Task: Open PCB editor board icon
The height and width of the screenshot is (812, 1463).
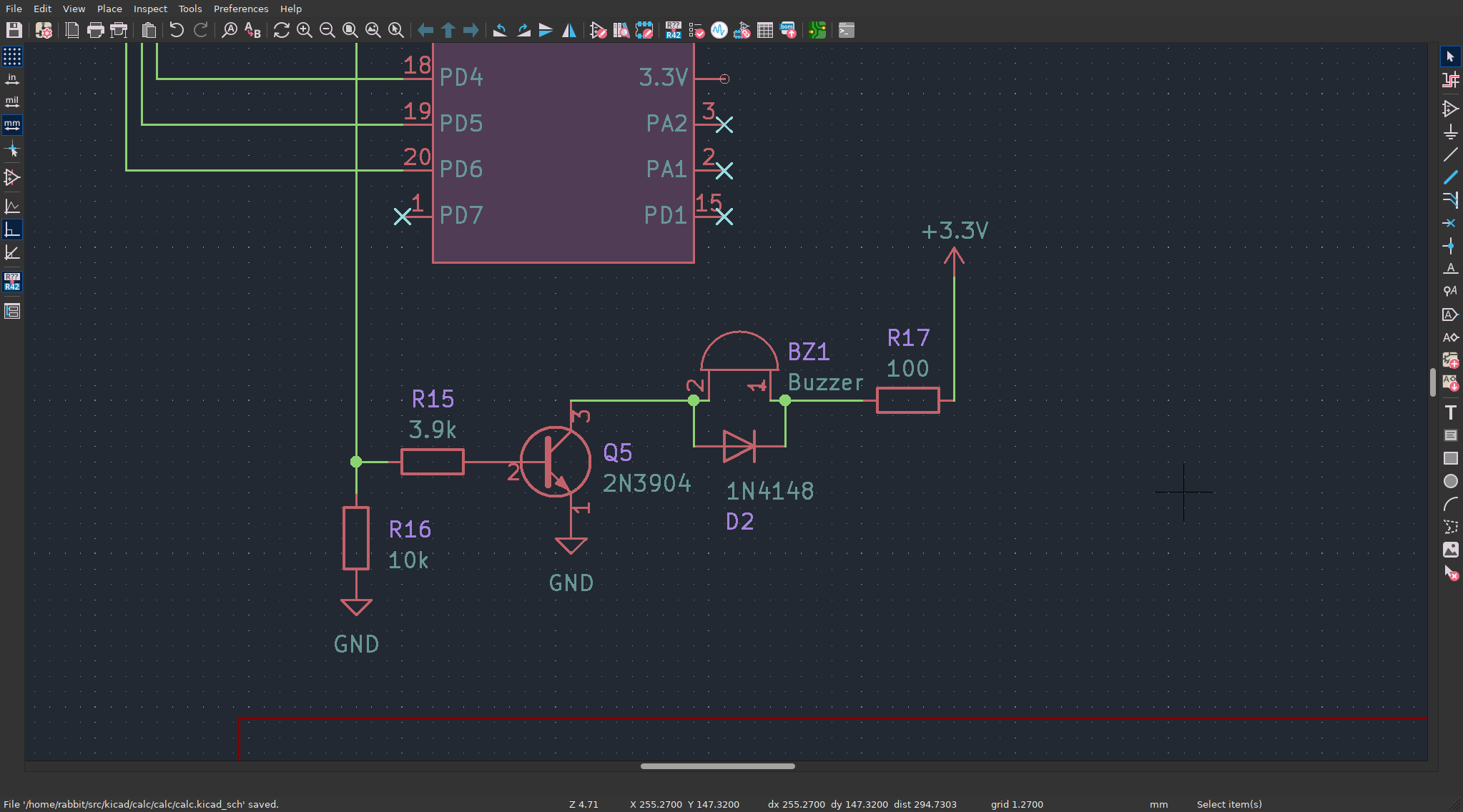Action: (x=817, y=30)
